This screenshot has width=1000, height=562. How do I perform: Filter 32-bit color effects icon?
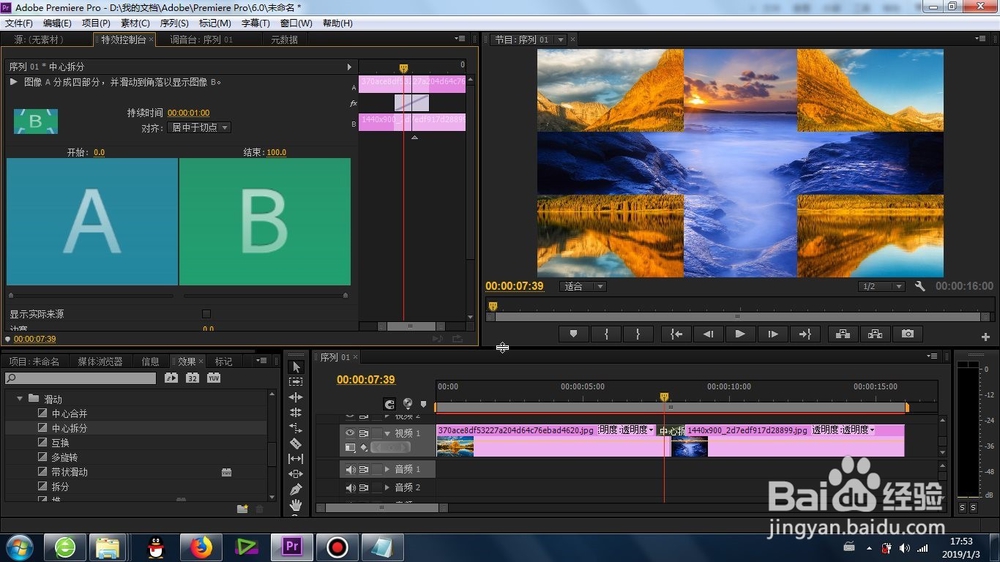coord(192,378)
